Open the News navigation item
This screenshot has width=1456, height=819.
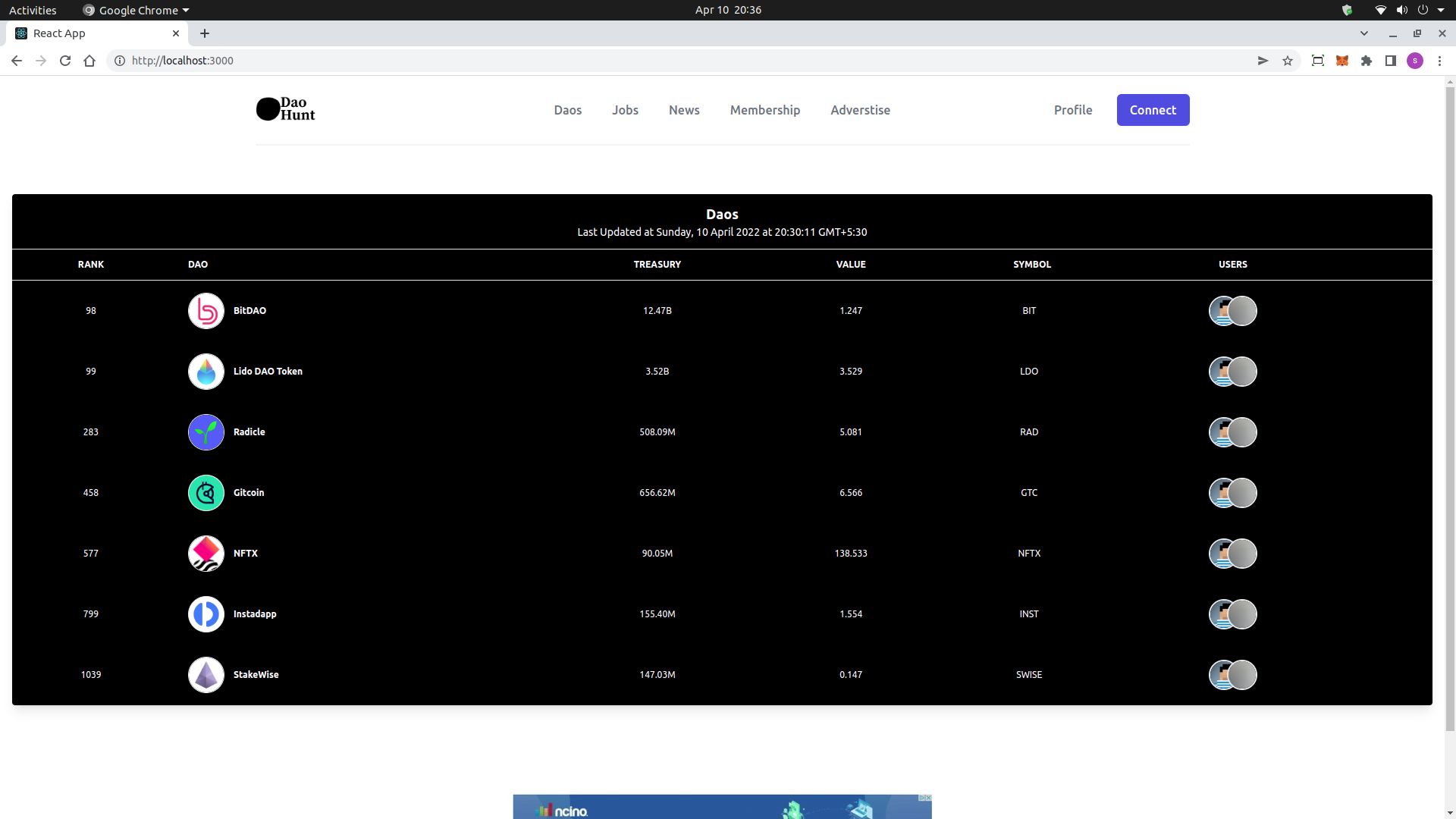click(x=684, y=110)
